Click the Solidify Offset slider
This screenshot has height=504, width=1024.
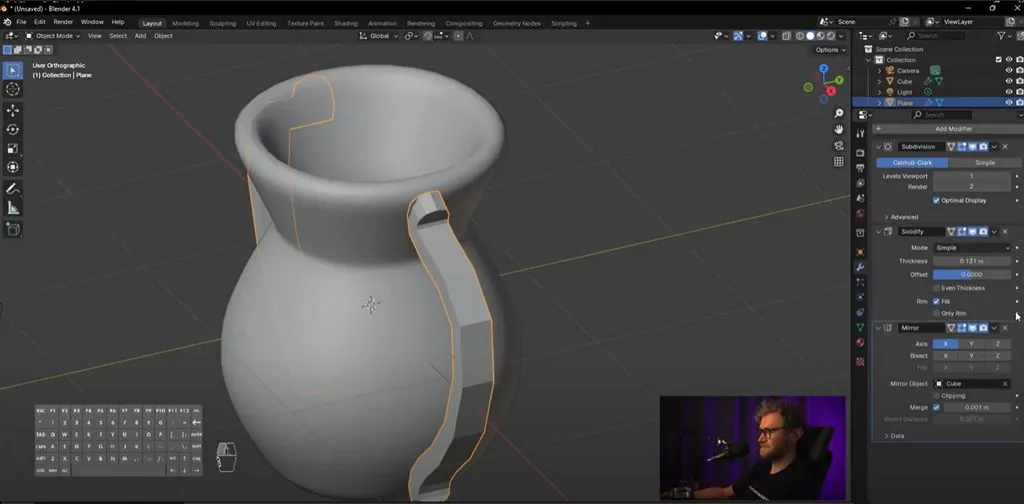point(972,275)
